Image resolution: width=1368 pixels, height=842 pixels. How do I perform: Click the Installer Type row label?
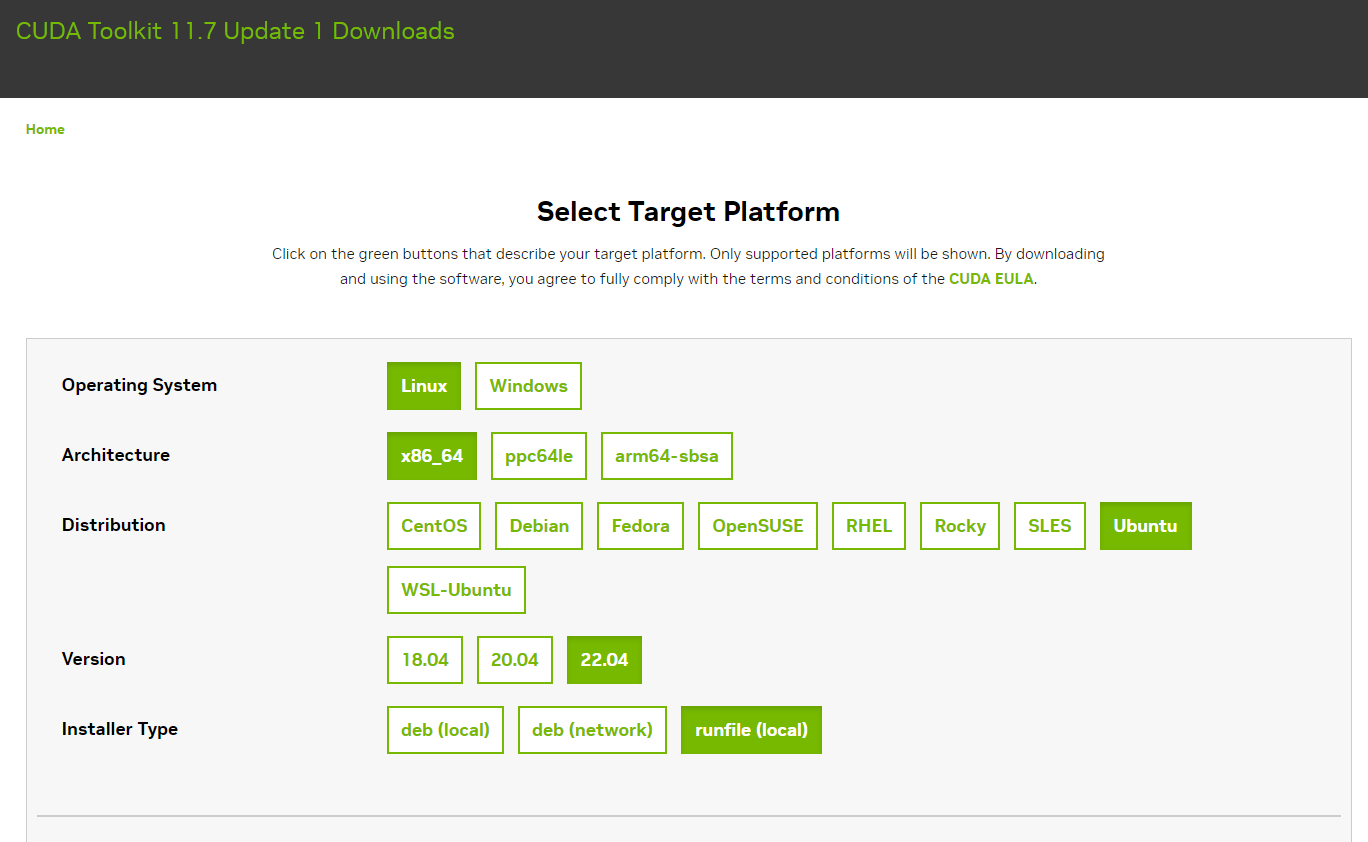point(120,729)
